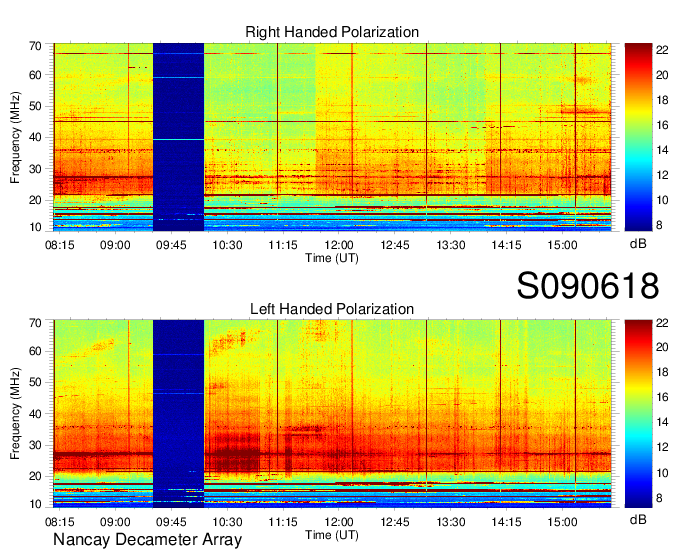Click the 20 frequency label on the bottom plot

(x=35, y=476)
